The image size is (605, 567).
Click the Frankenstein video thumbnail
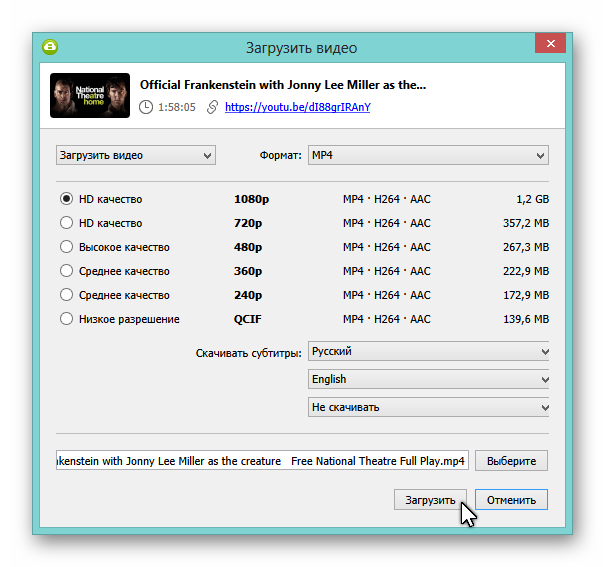coord(90,95)
